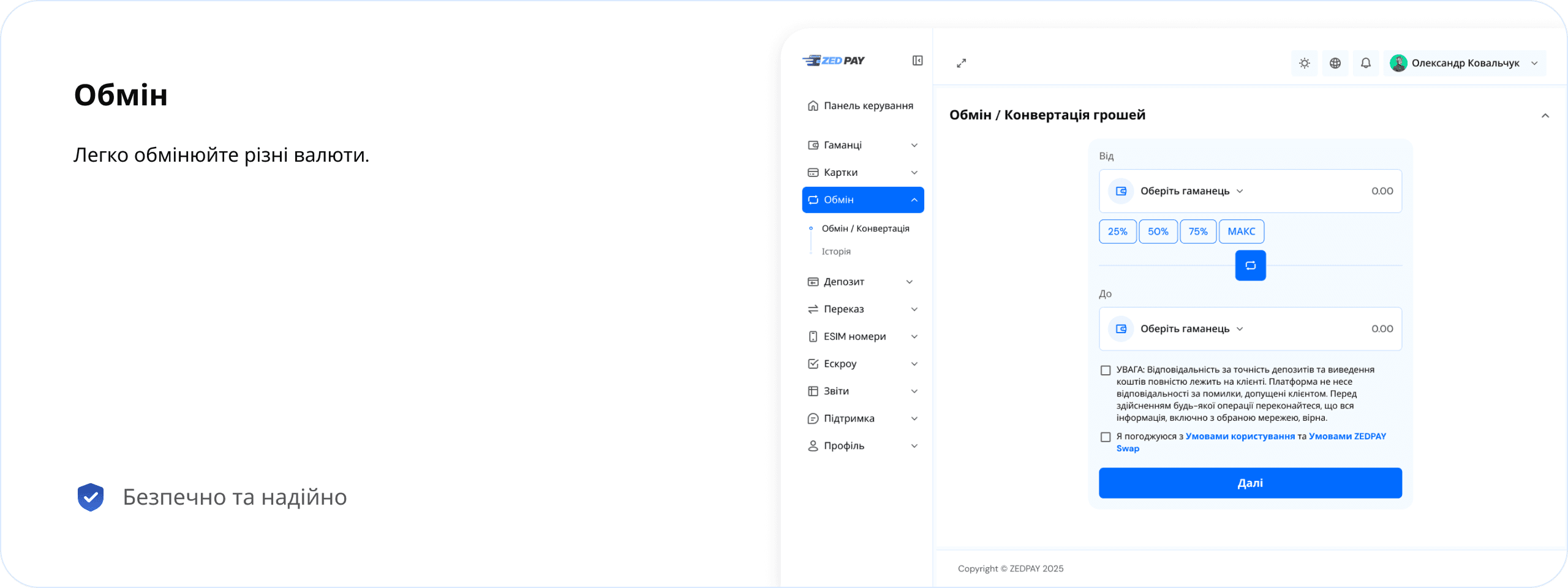Click the ZED PAY logo

pyautogui.click(x=834, y=61)
